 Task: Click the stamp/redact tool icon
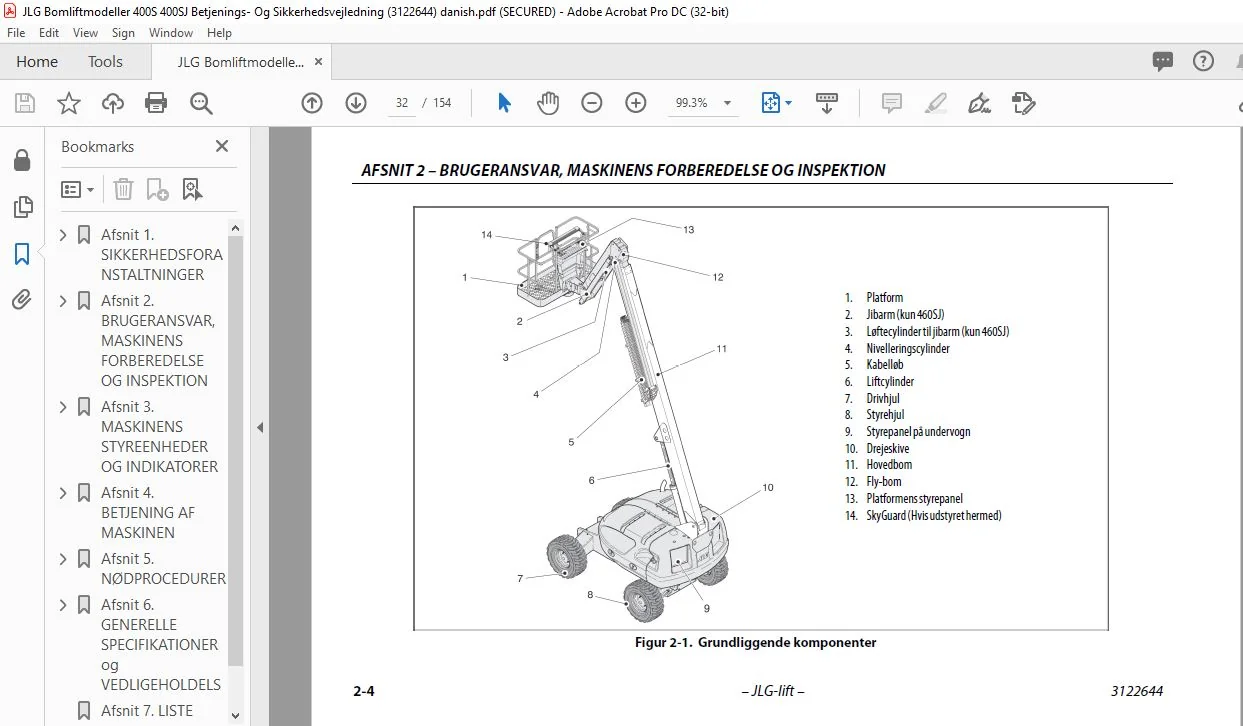point(1023,103)
